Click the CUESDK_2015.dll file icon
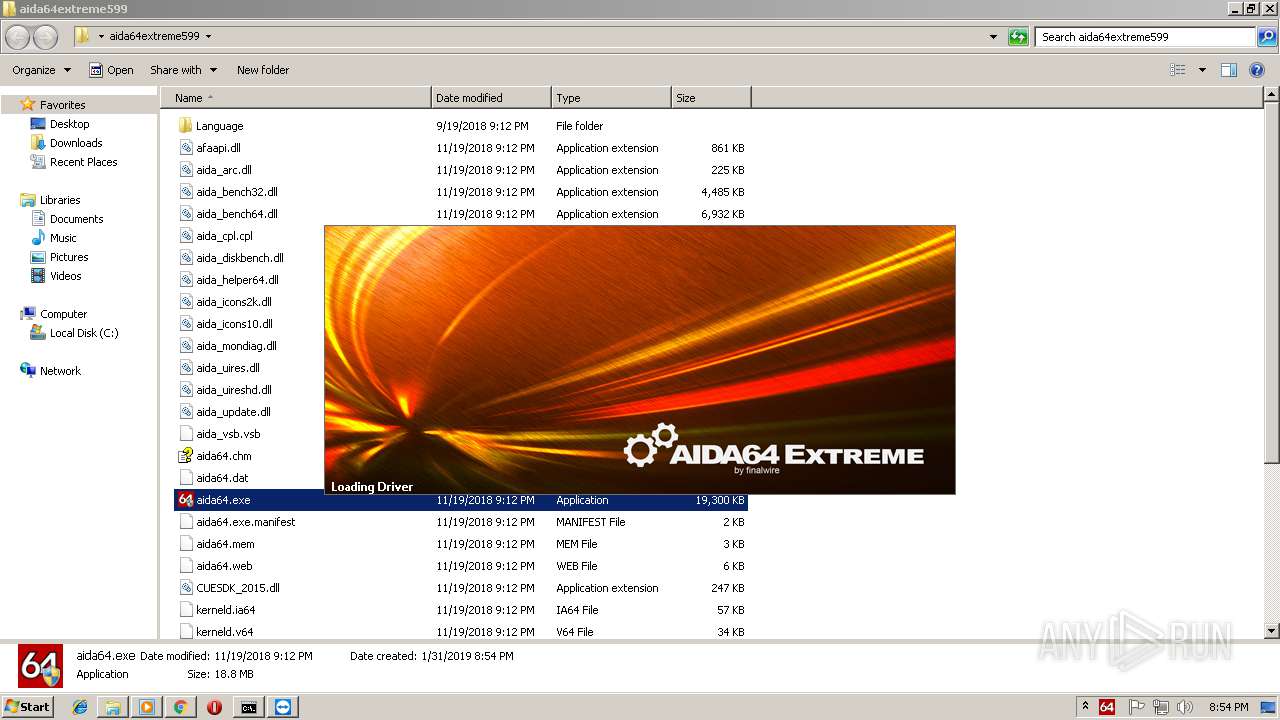 (185, 588)
